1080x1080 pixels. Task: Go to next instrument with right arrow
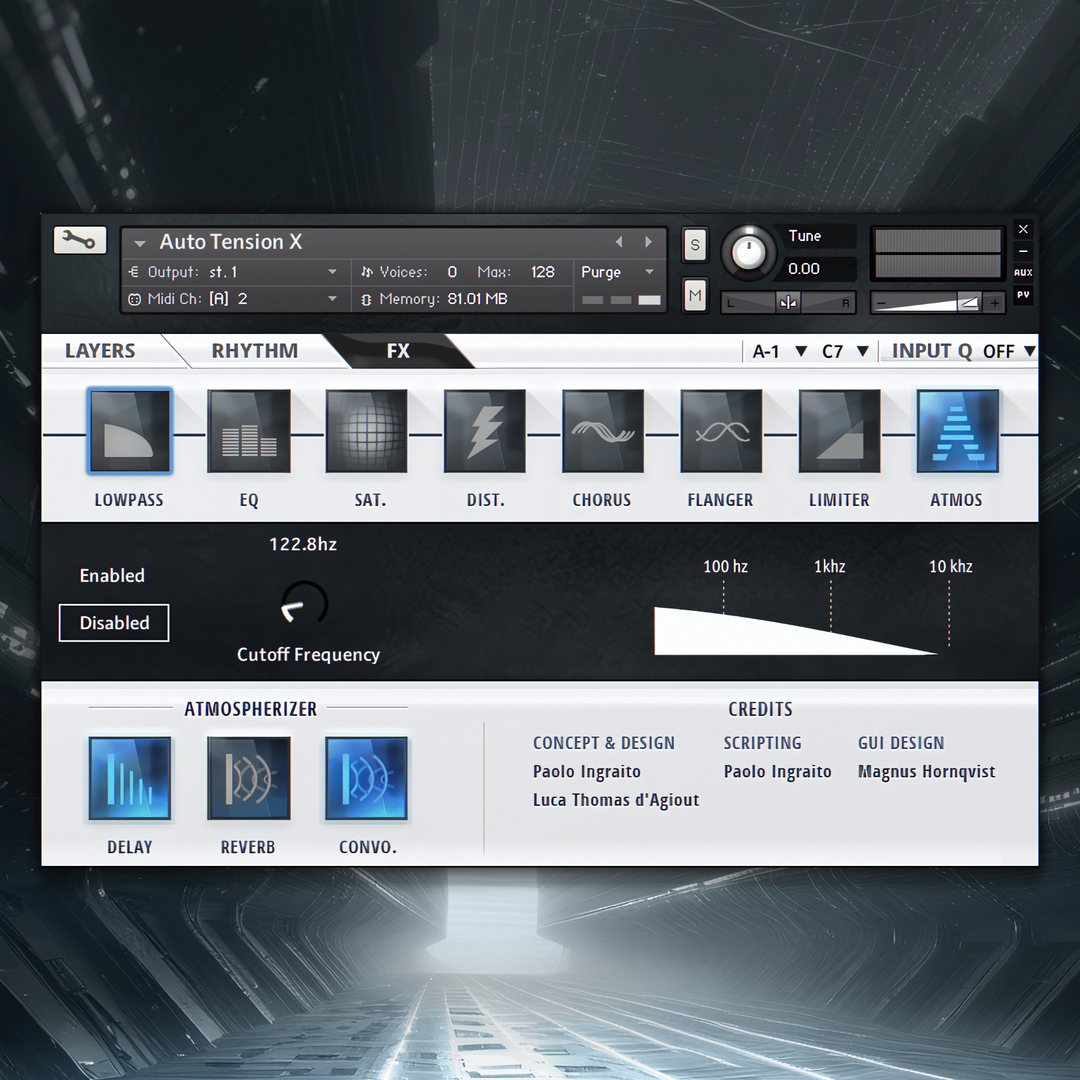pyautogui.click(x=648, y=242)
